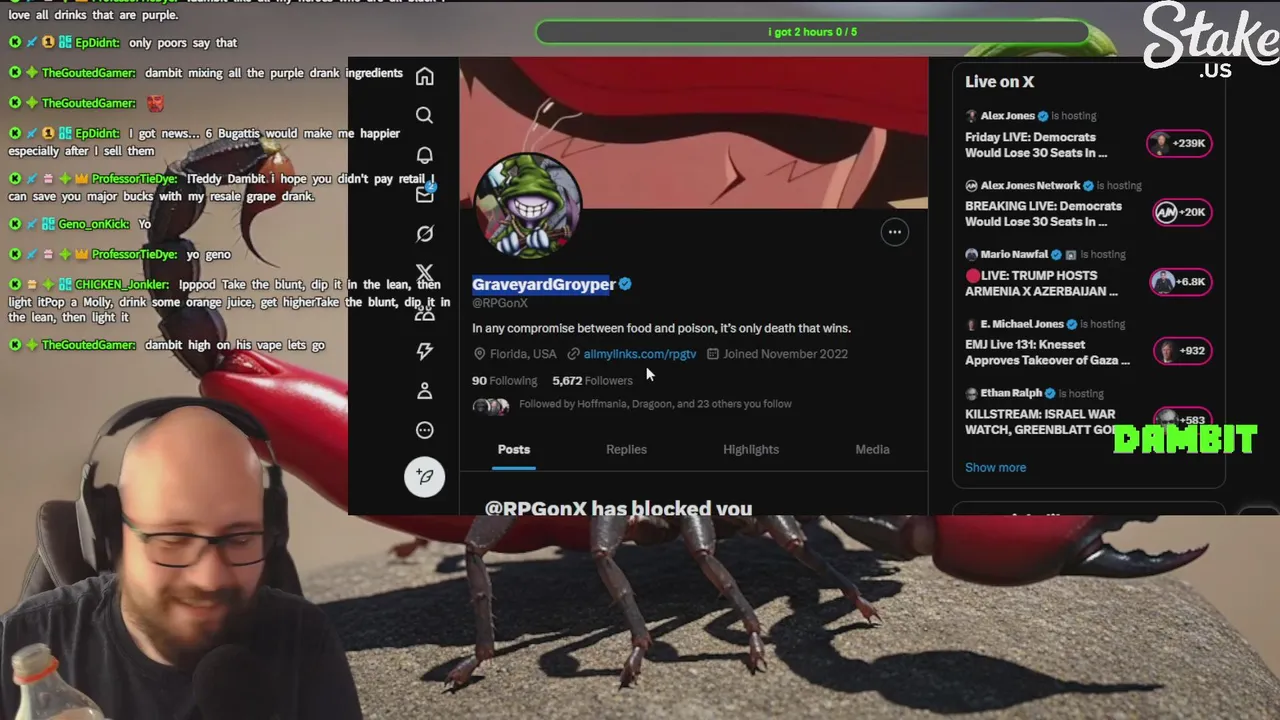The width and height of the screenshot is (1280, 720).
Task: Switch to the Media tab
Action: pos(872,450)
